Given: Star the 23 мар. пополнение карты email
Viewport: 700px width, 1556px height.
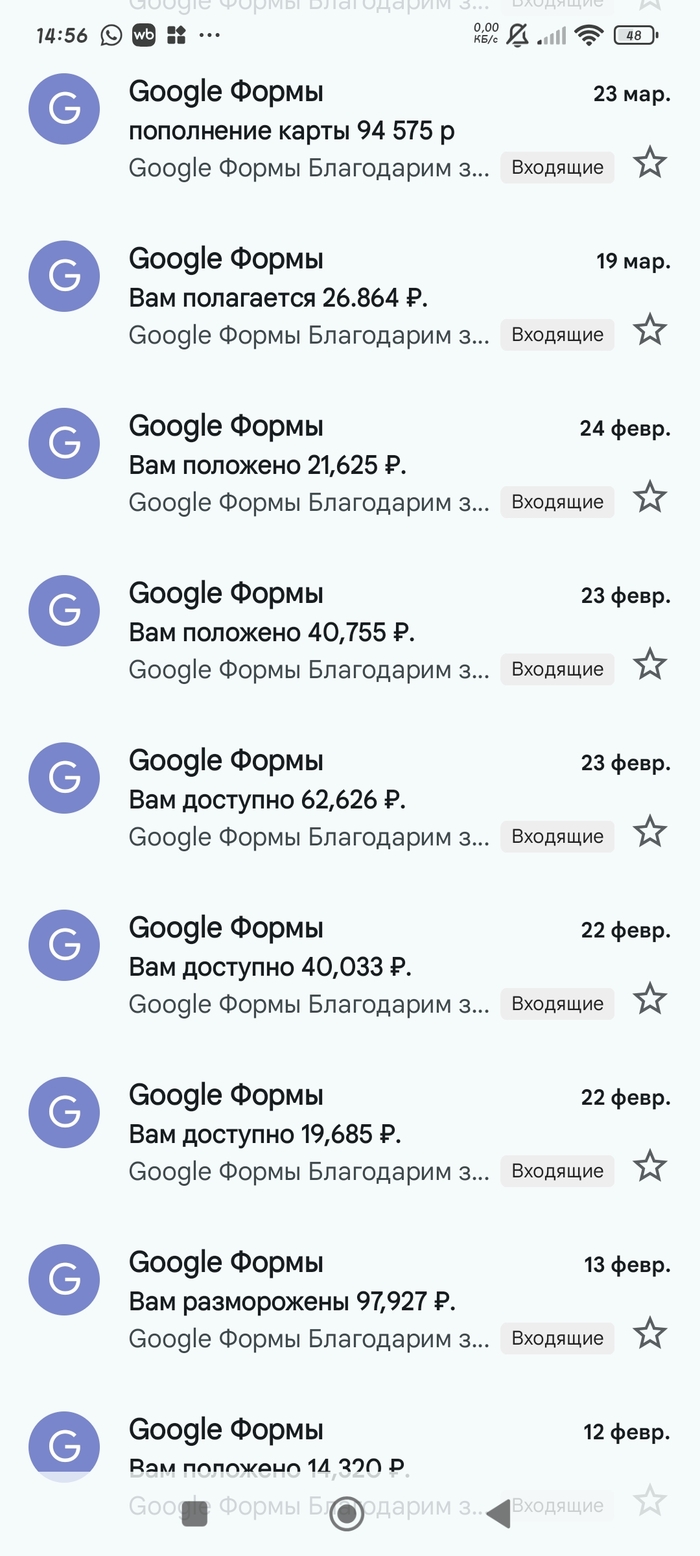Looking at the screenshot, I should 650,163.
